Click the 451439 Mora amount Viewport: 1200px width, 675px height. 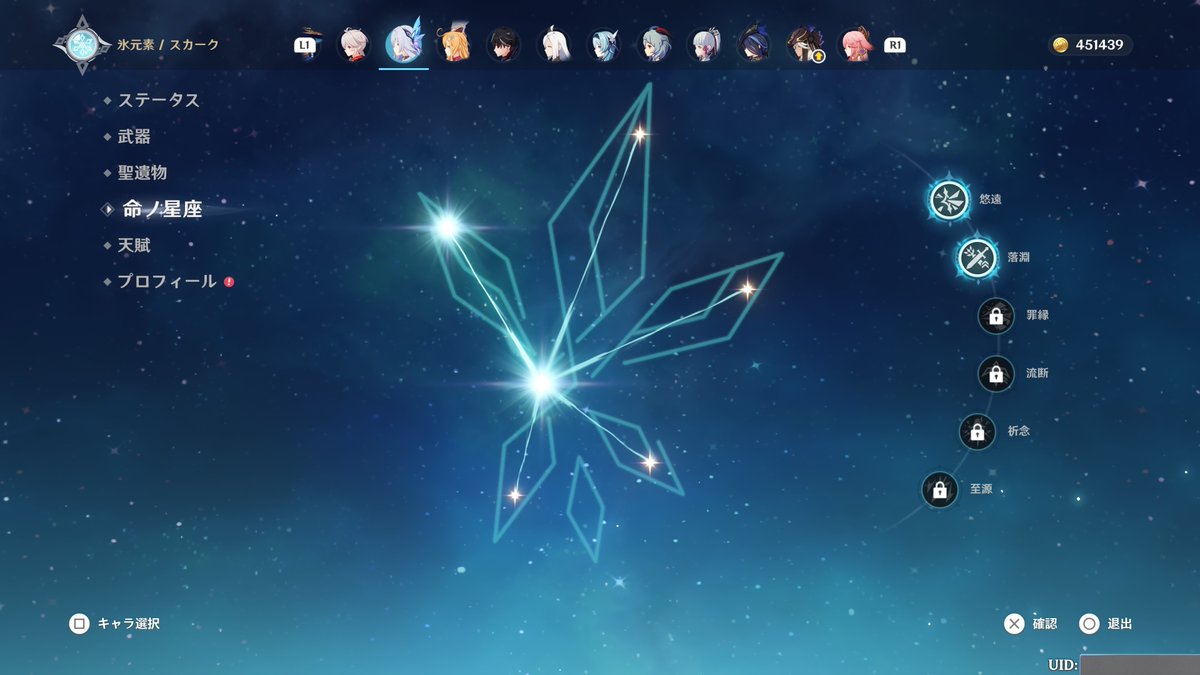[x=1101, y=45]
